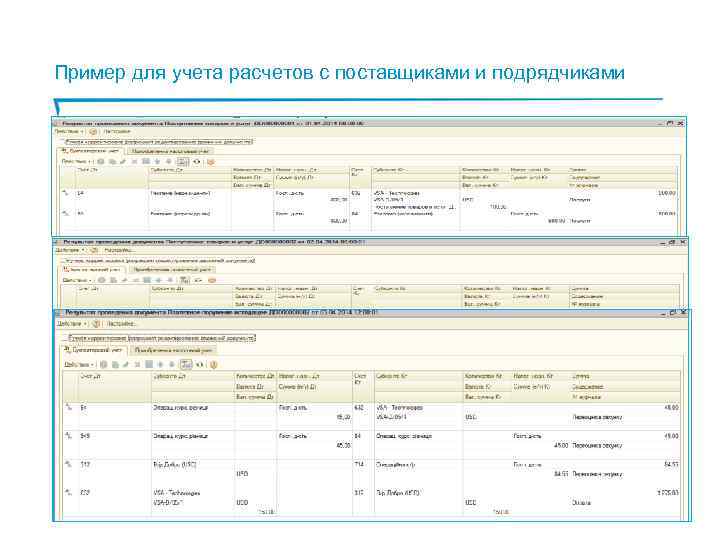Viewport: 720px width, 540px height.
Task: Copy entry icon in topmost goods receipt window toolbar
Action: [x=112, y=162]
